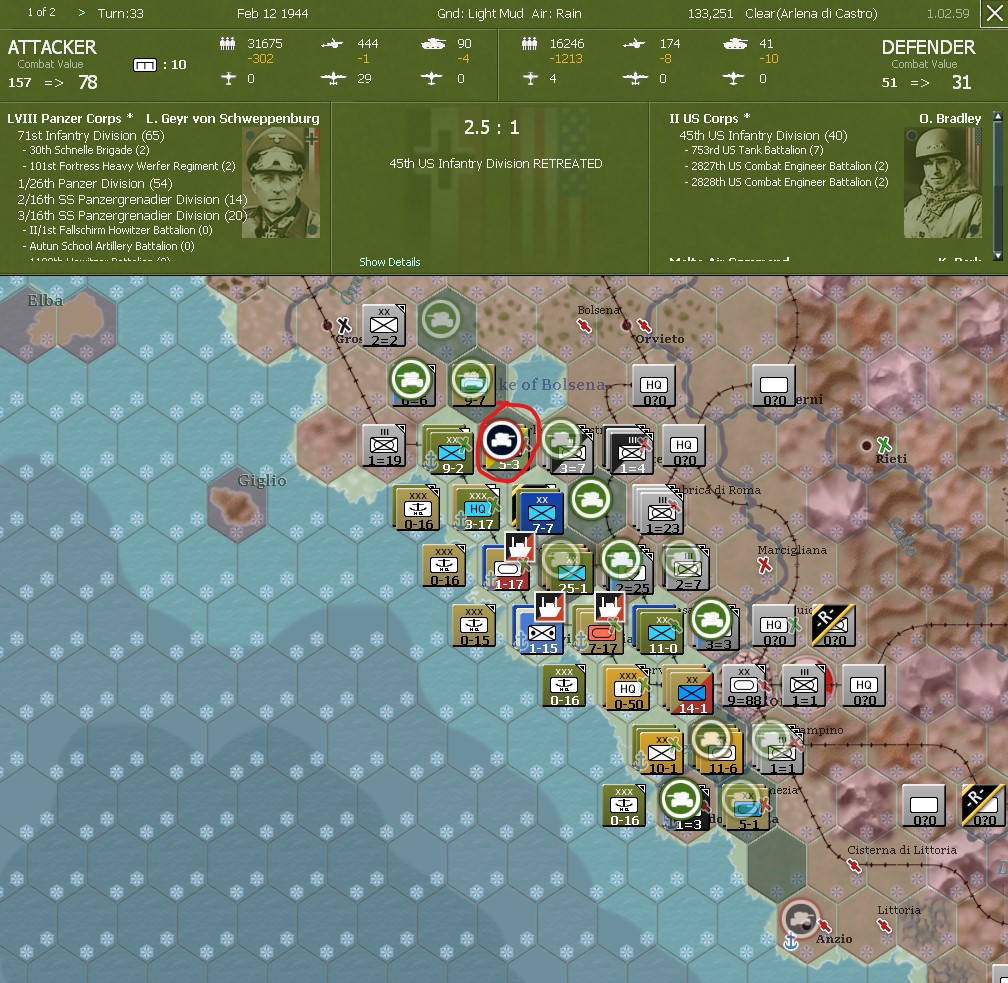This screenshot has height=983, width=1008.
Task: Select the 9-2 unit counter
Action: tap(451, 453)
